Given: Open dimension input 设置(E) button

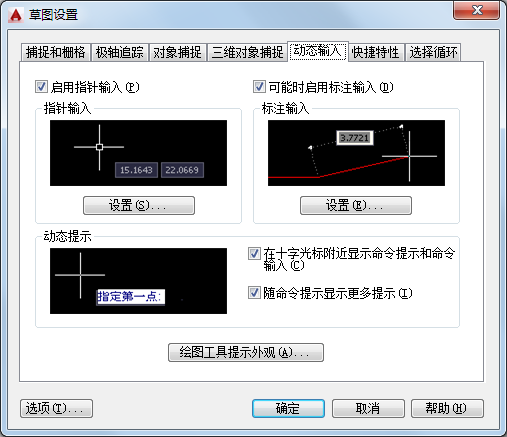Looking at the screenshot, I should [x=356, y=205].
